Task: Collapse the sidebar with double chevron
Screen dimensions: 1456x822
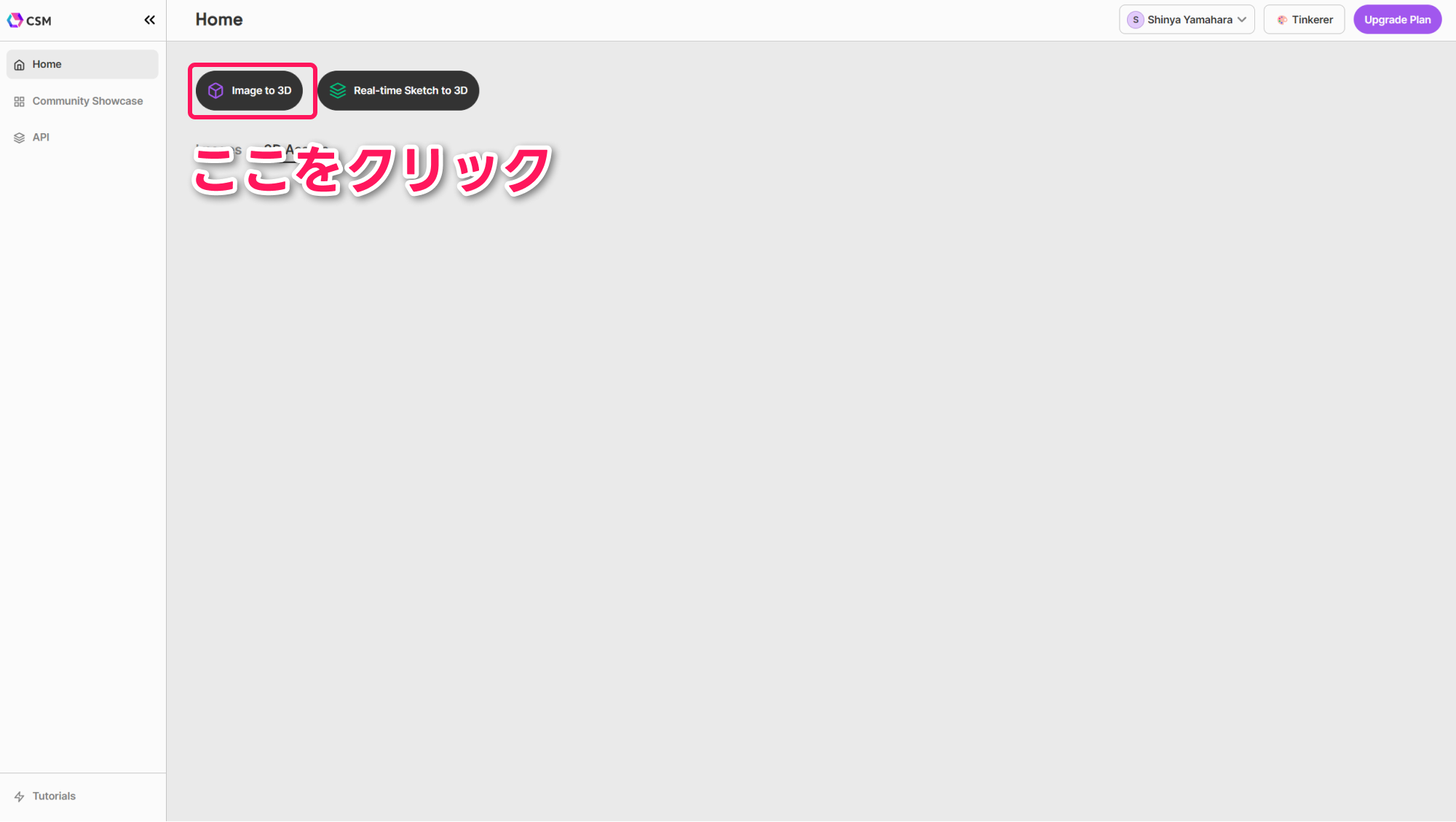Action: (149, 20)
